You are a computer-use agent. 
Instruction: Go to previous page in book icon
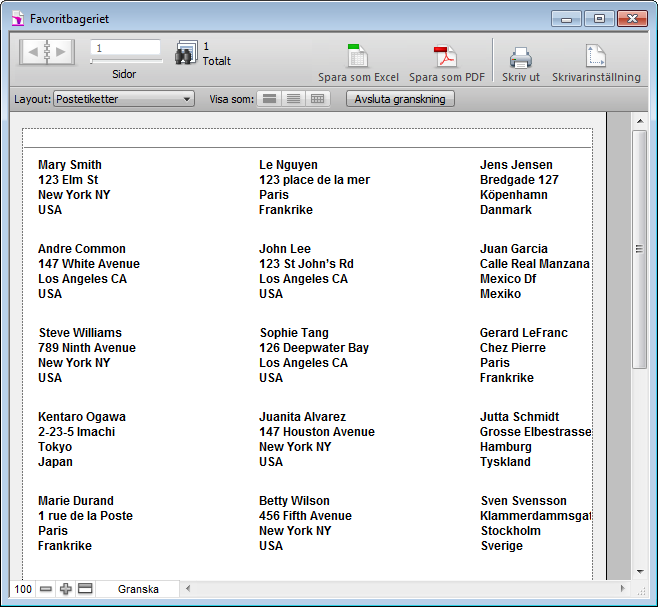[x=33, y=52]
